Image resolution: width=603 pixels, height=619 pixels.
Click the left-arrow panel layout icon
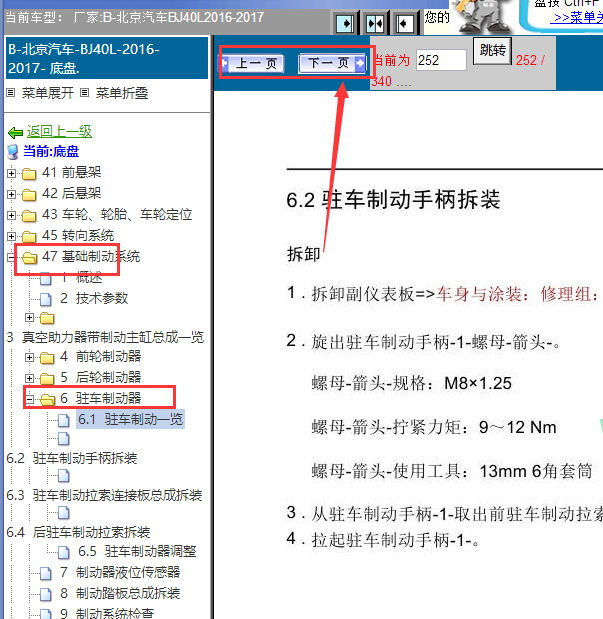click(404, 24)
